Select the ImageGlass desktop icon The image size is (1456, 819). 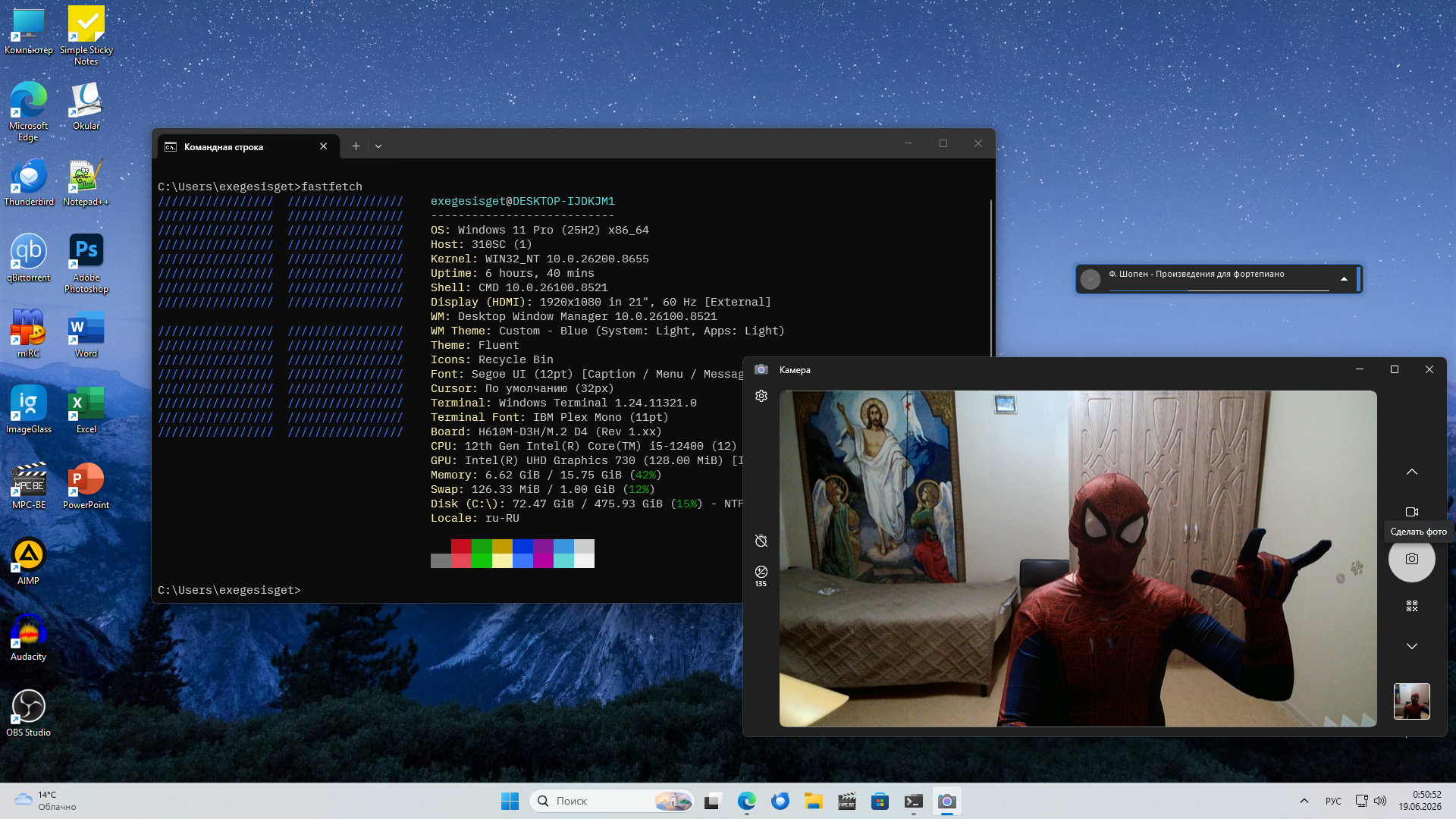pyautogui.click(x=29, y=409)
